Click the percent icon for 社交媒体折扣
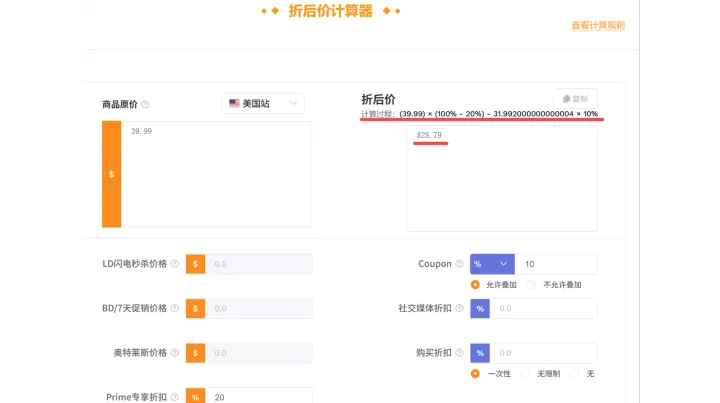Image resolution: width=720 pixels, height=403 pixels. [x=480, y=308]
